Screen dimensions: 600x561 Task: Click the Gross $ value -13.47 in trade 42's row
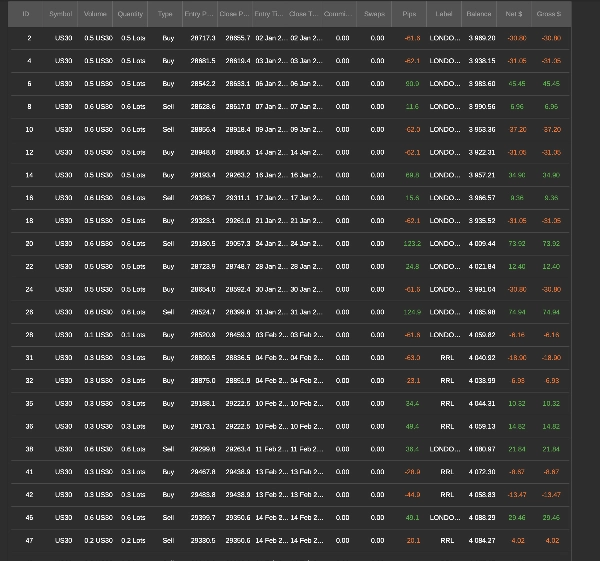point(551,495)
